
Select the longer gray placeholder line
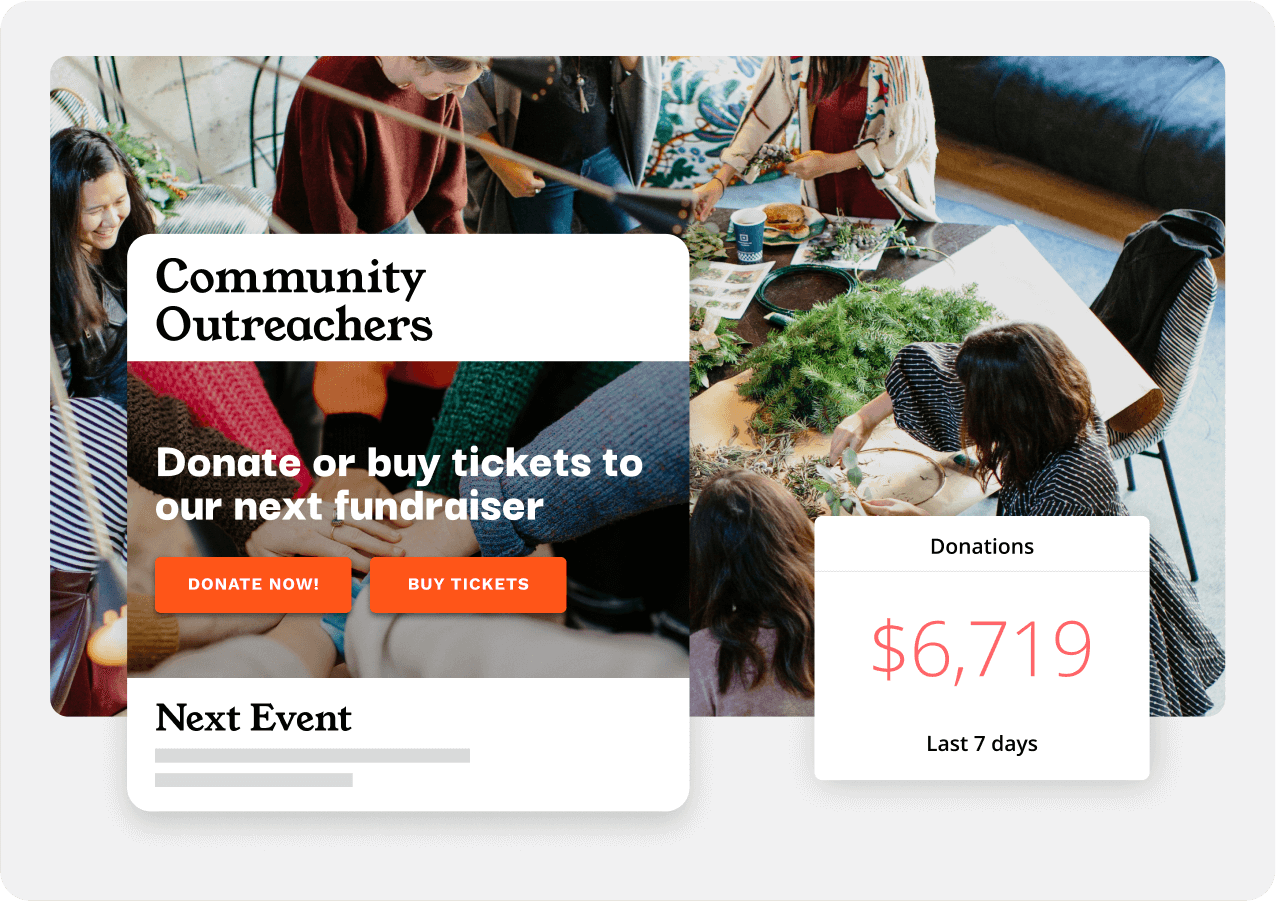[312, 756]
